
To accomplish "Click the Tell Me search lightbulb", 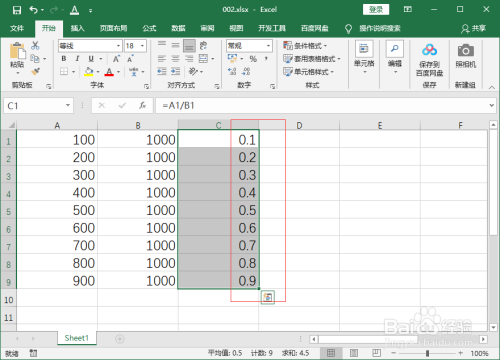I will point(348,29).
